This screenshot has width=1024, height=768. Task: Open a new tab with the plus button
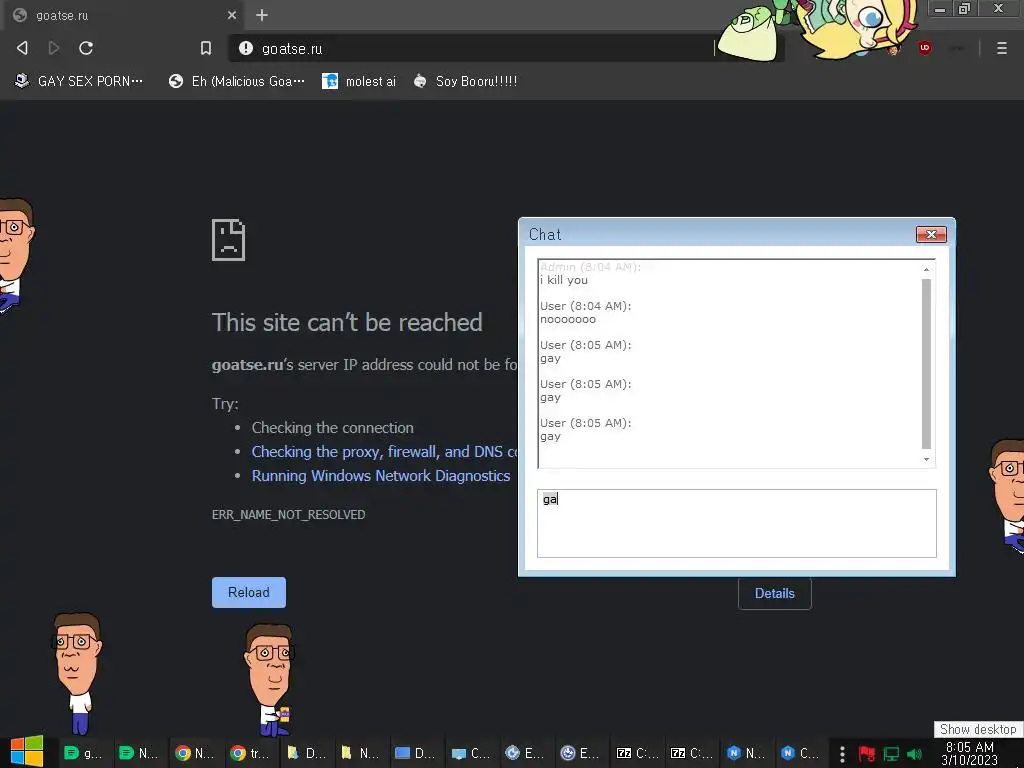click(x=262, y=15)
